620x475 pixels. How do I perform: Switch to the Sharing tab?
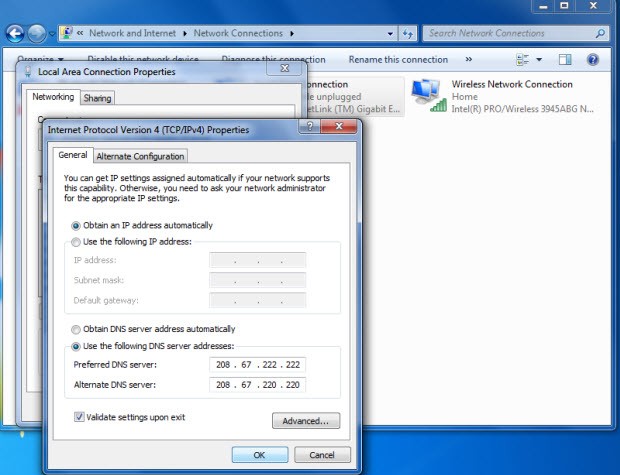pos(97,98)
